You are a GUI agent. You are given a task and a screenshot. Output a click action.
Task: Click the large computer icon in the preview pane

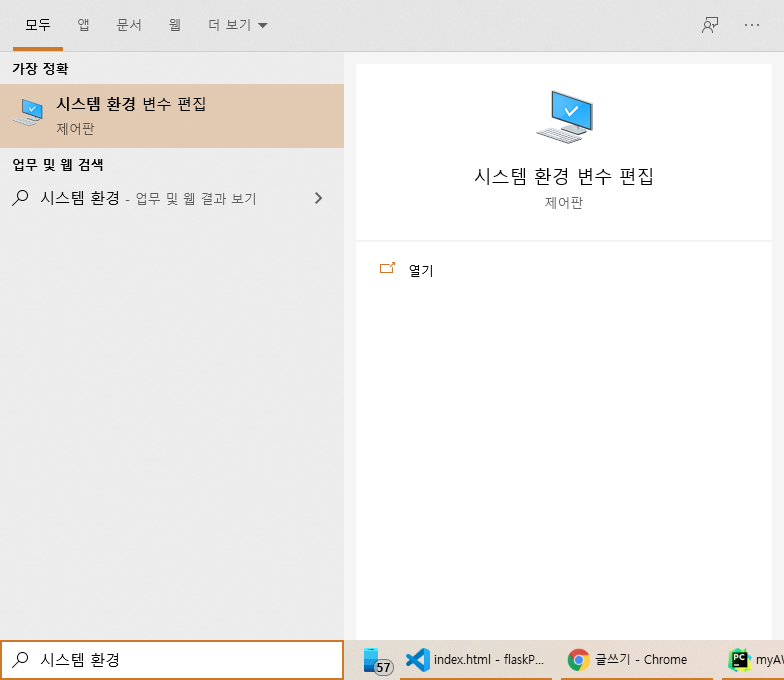pyautogui.click(x=564, y=117)
